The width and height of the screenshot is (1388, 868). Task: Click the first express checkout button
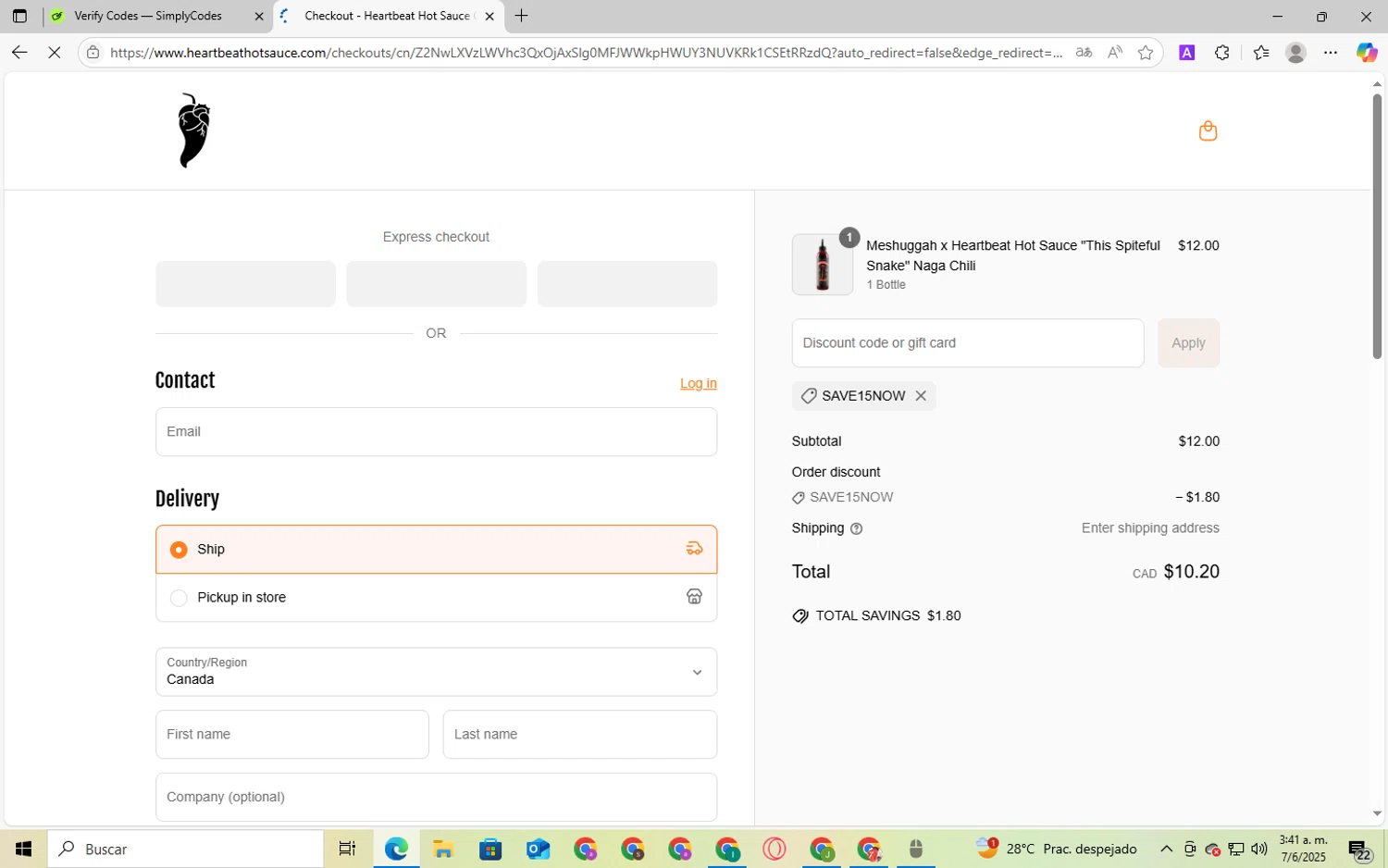tap(245, 283)
